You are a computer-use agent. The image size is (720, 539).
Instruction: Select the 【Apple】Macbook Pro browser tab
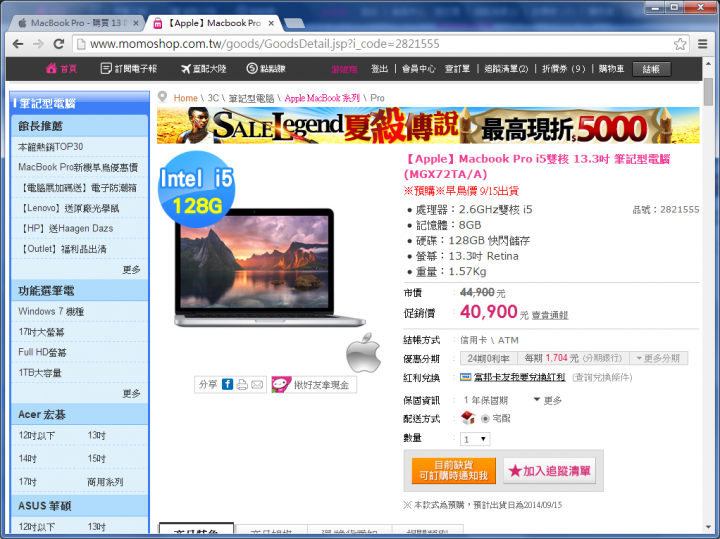tap(214, 23)
